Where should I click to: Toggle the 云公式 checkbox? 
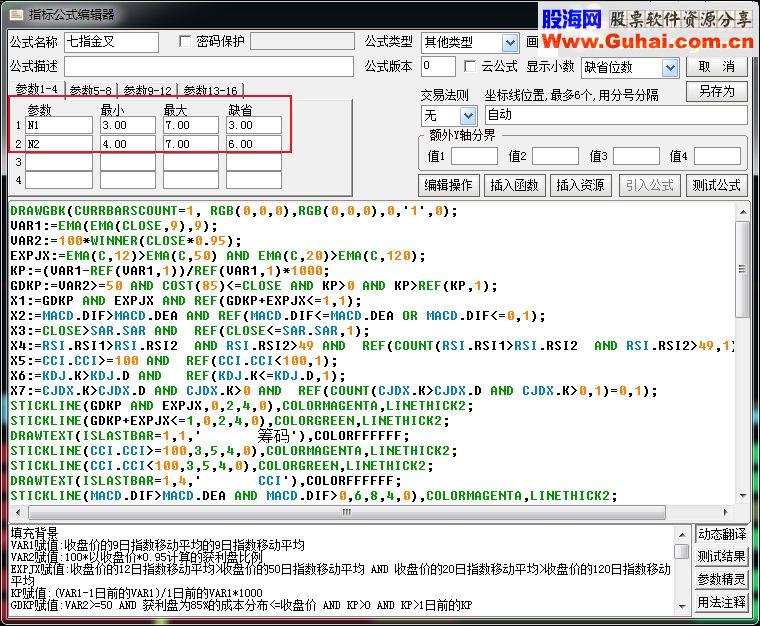click(470, 66)
